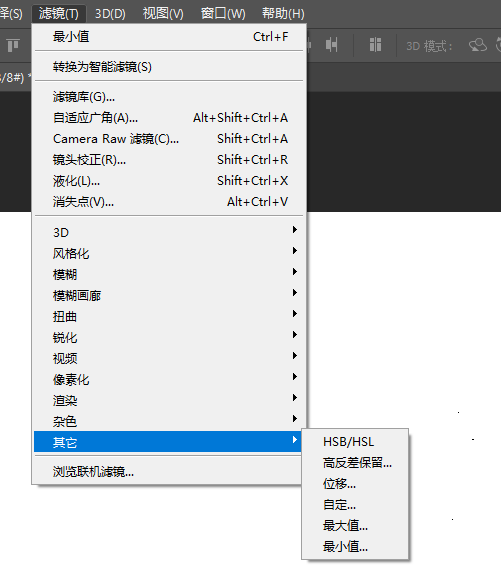501x587 pixels.
Task: Open the 窗口(W) menu
Action: point(223,14)
